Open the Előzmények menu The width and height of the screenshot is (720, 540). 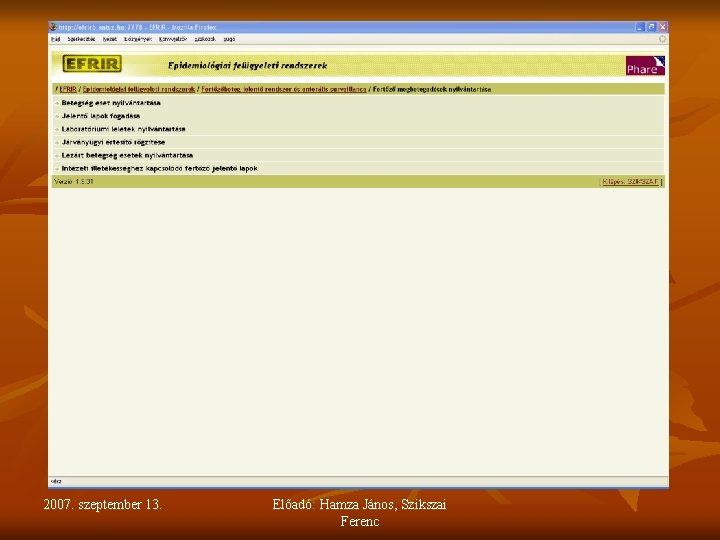point(138,39)
